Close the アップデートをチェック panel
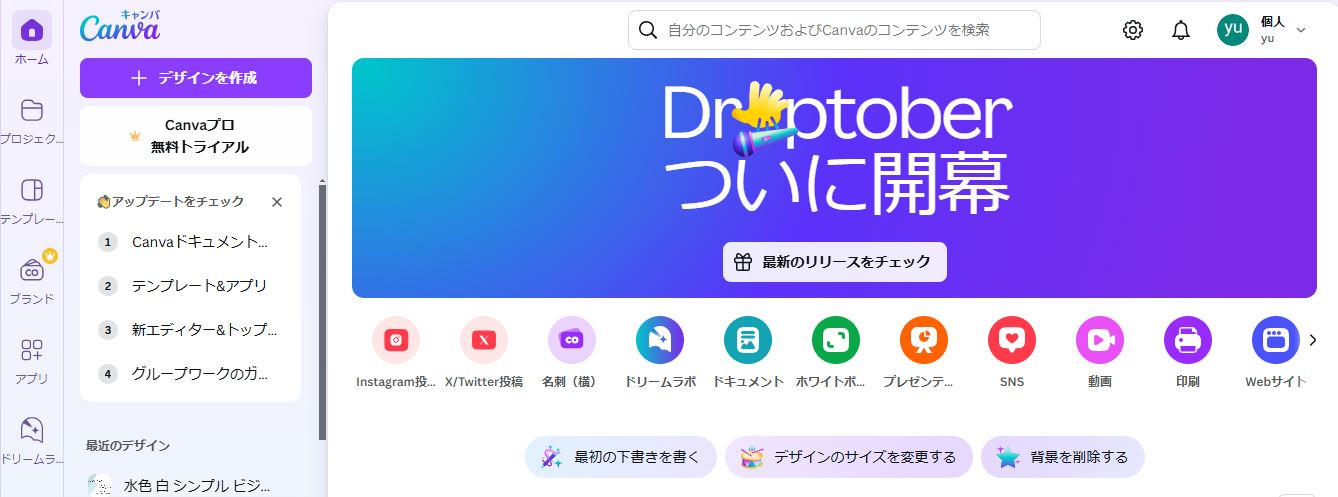1338x497 pixels. tap(277, 202)
